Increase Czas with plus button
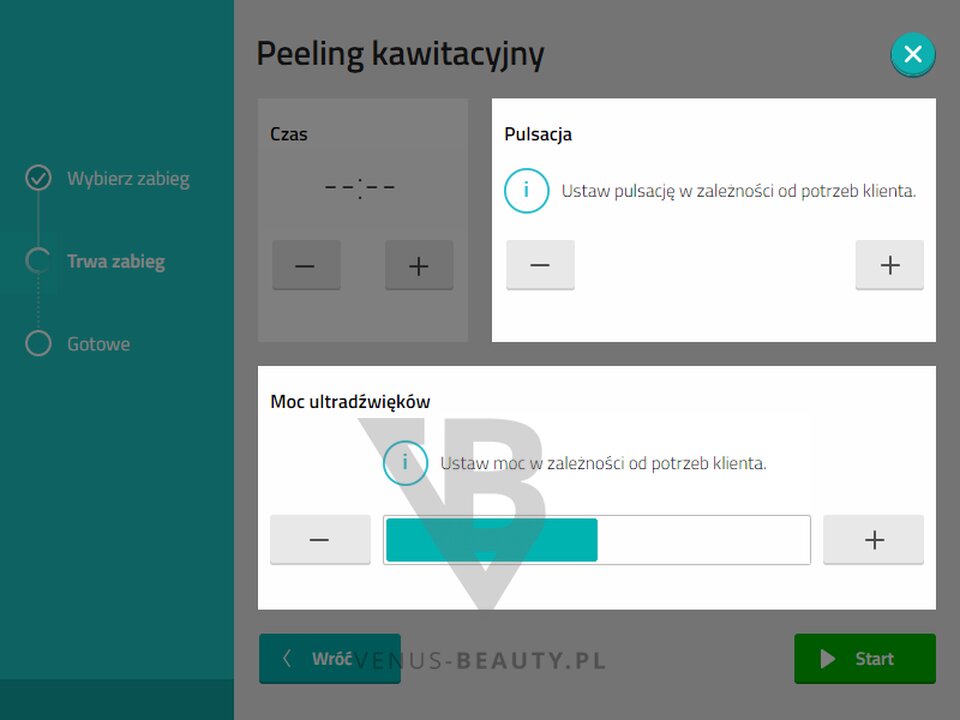The width and height of the screenshot is (960, 720). (419, 265)
